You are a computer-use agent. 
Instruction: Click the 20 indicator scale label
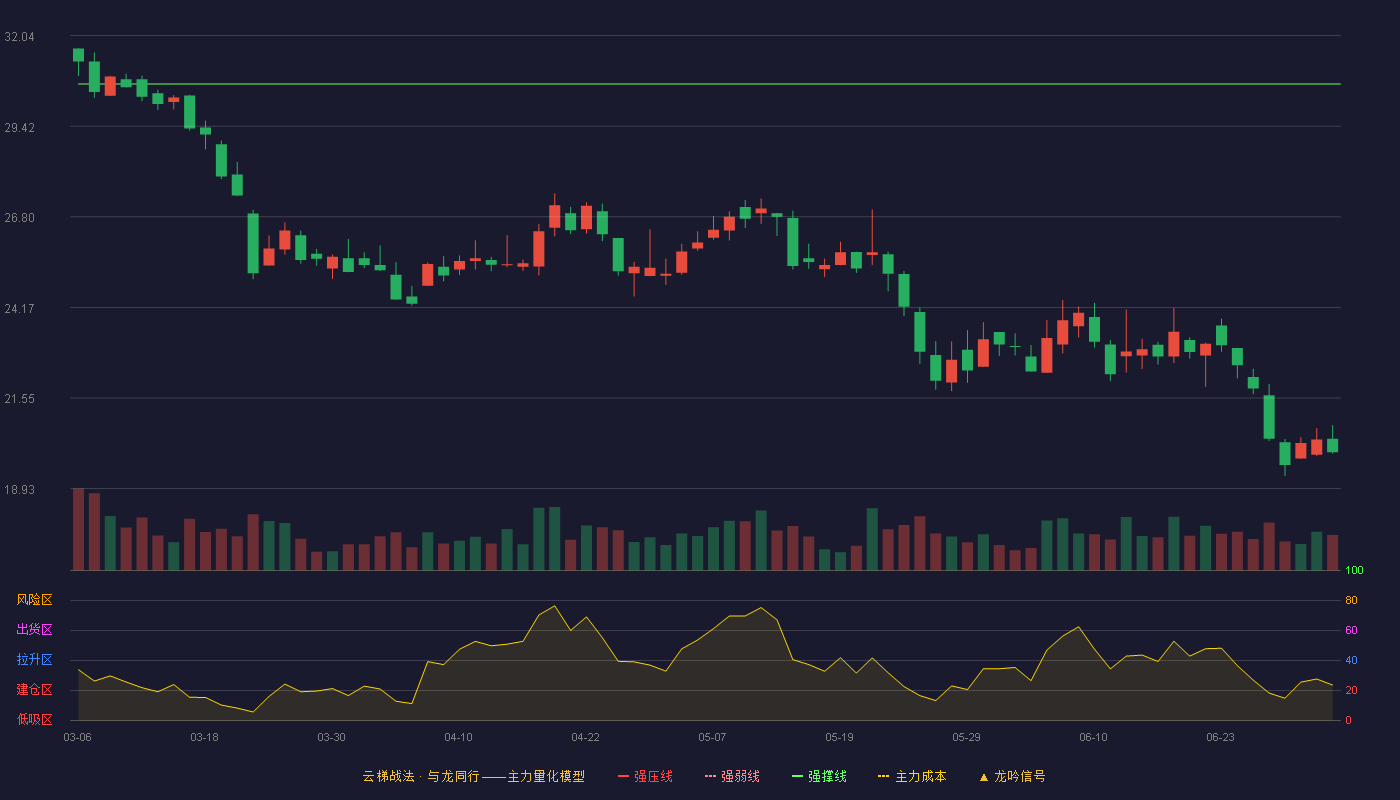point(1351,690)
